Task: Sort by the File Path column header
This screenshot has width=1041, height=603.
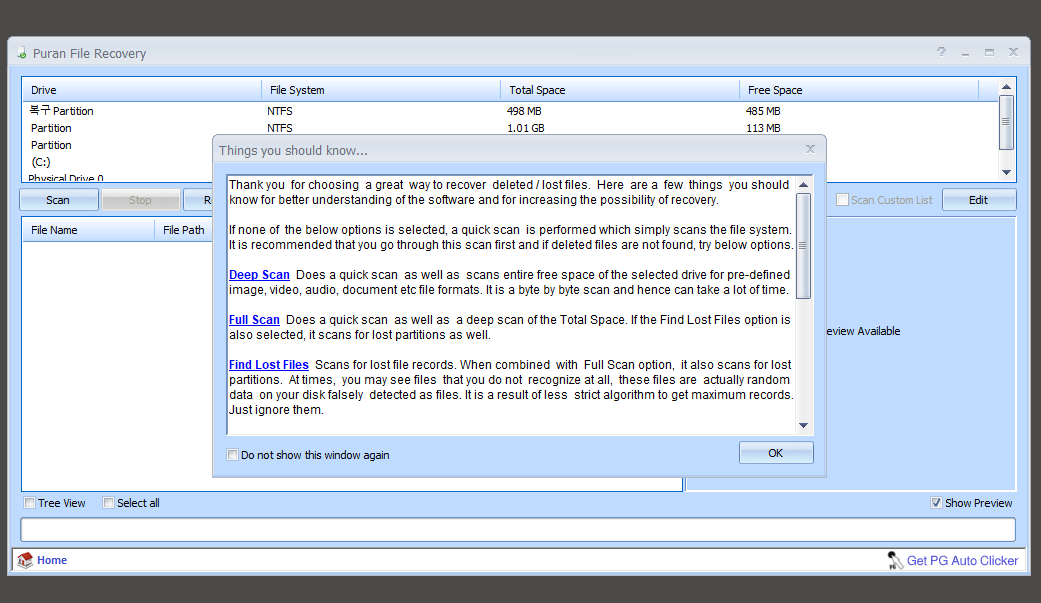Action: tap(184, 230)
